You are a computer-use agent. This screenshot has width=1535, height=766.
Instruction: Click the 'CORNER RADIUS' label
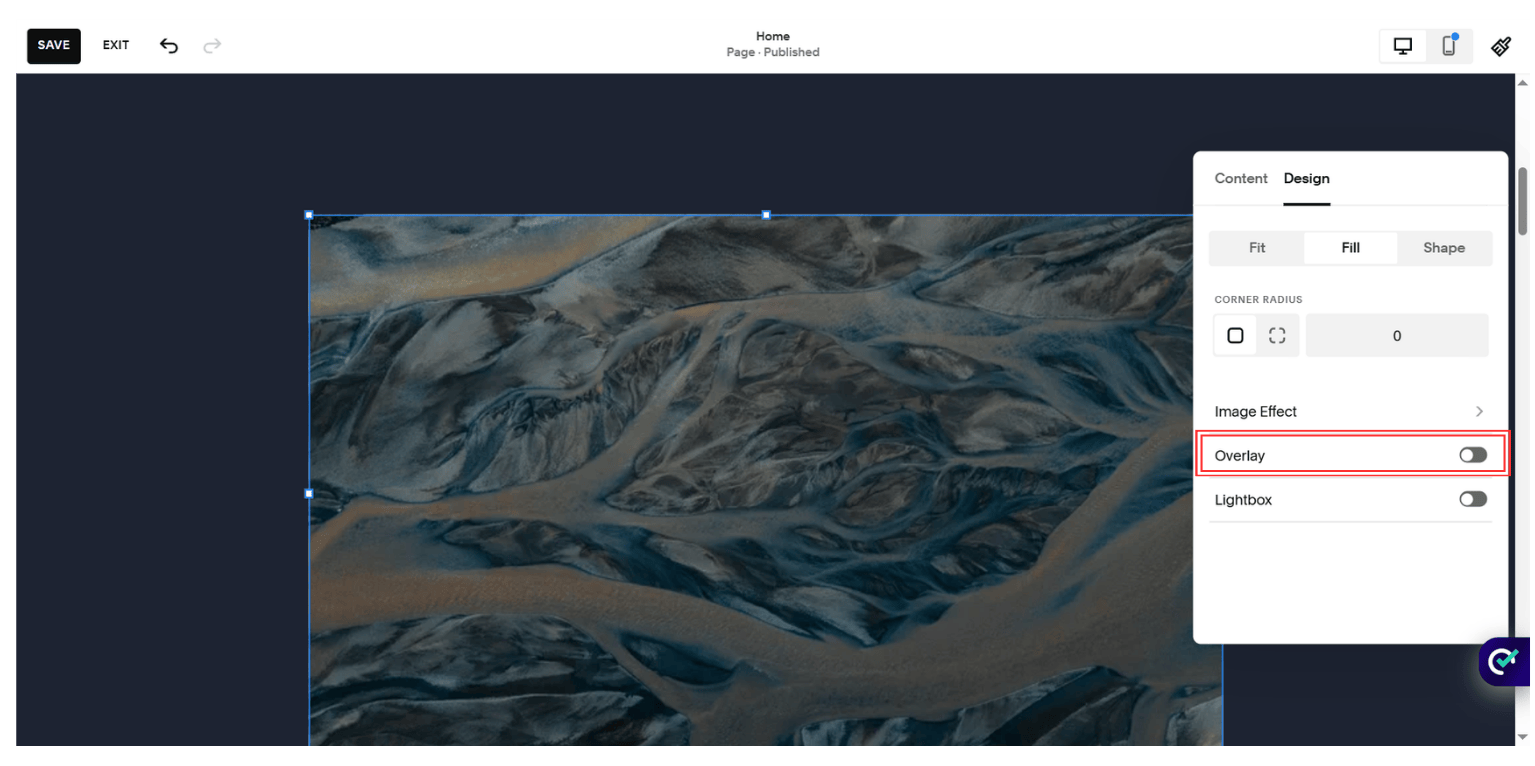click(x=1258, y=300)
